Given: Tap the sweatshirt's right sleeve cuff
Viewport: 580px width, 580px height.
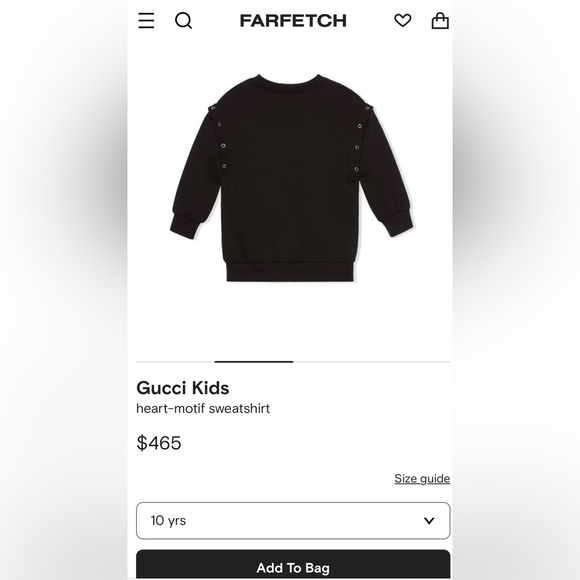Looking at the screenshot, I should click(x=399, y=223).
